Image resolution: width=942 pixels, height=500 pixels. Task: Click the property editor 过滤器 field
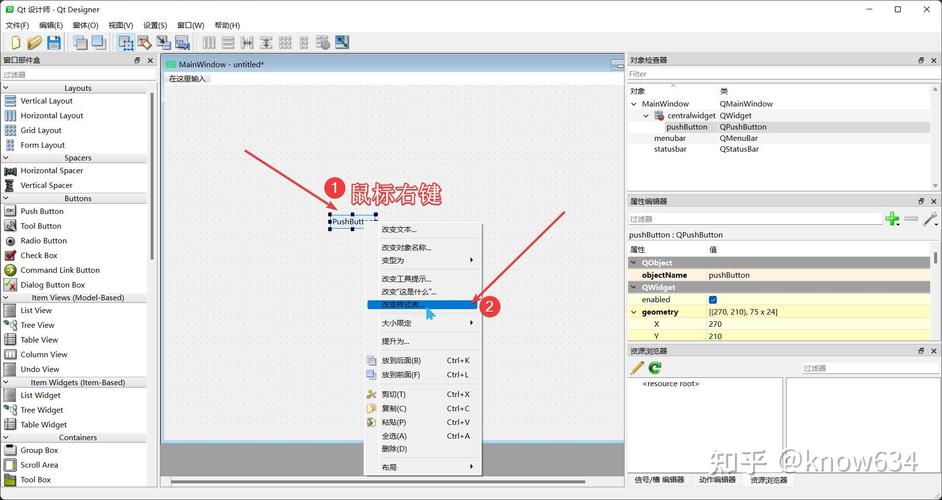tap(755, 219)
